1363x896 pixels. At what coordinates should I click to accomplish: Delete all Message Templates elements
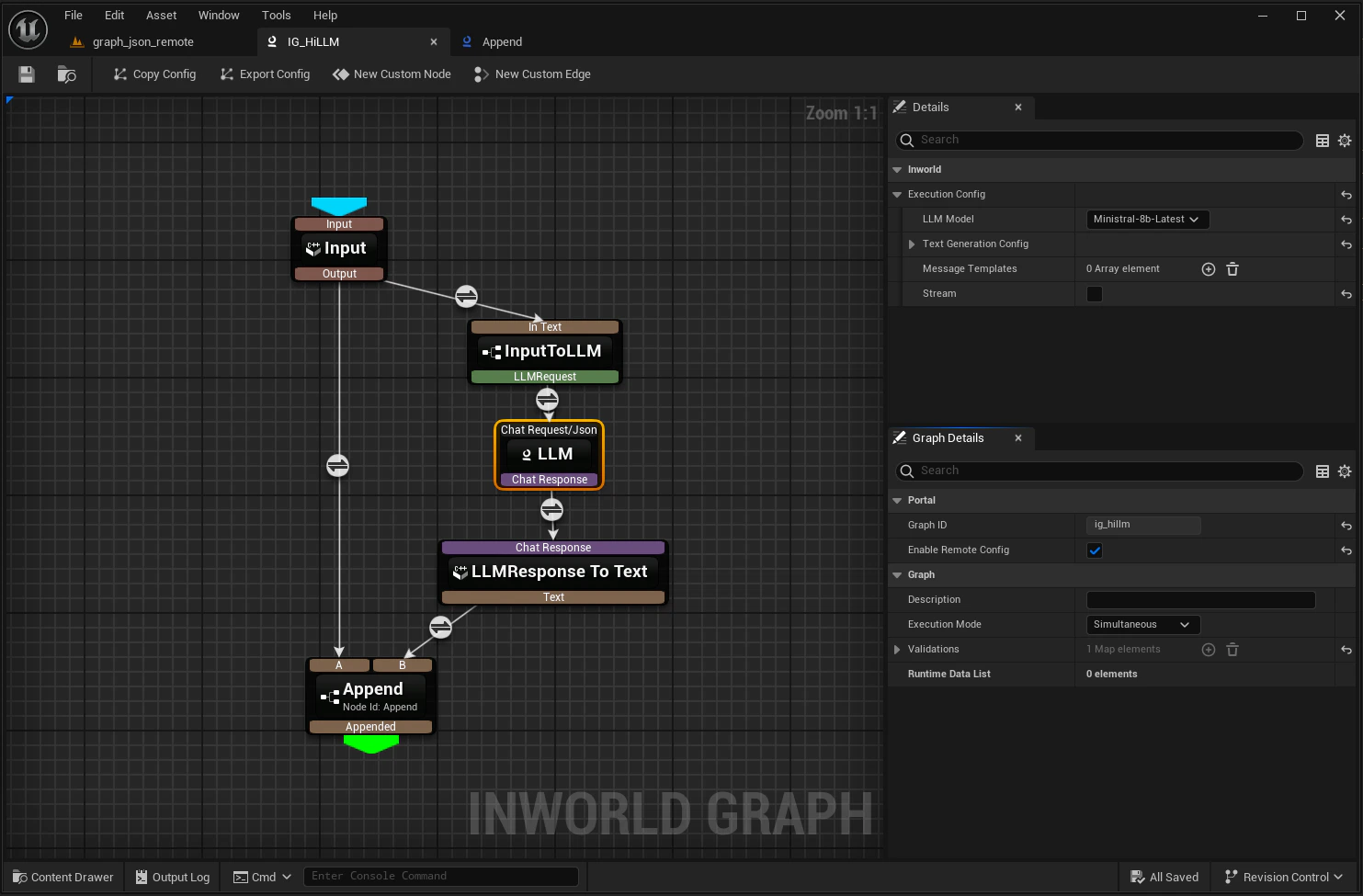(1232, 269)
